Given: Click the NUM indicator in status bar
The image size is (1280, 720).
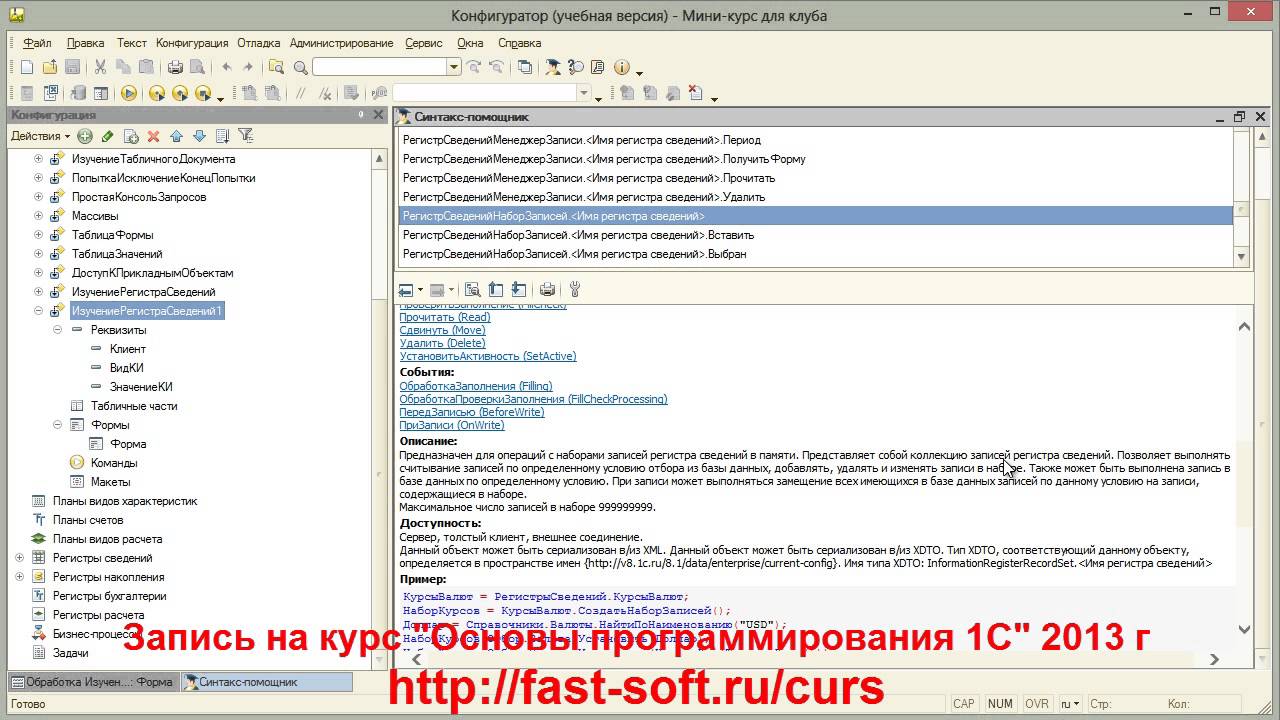Looking at the screenshot, I should point(1000,704).
